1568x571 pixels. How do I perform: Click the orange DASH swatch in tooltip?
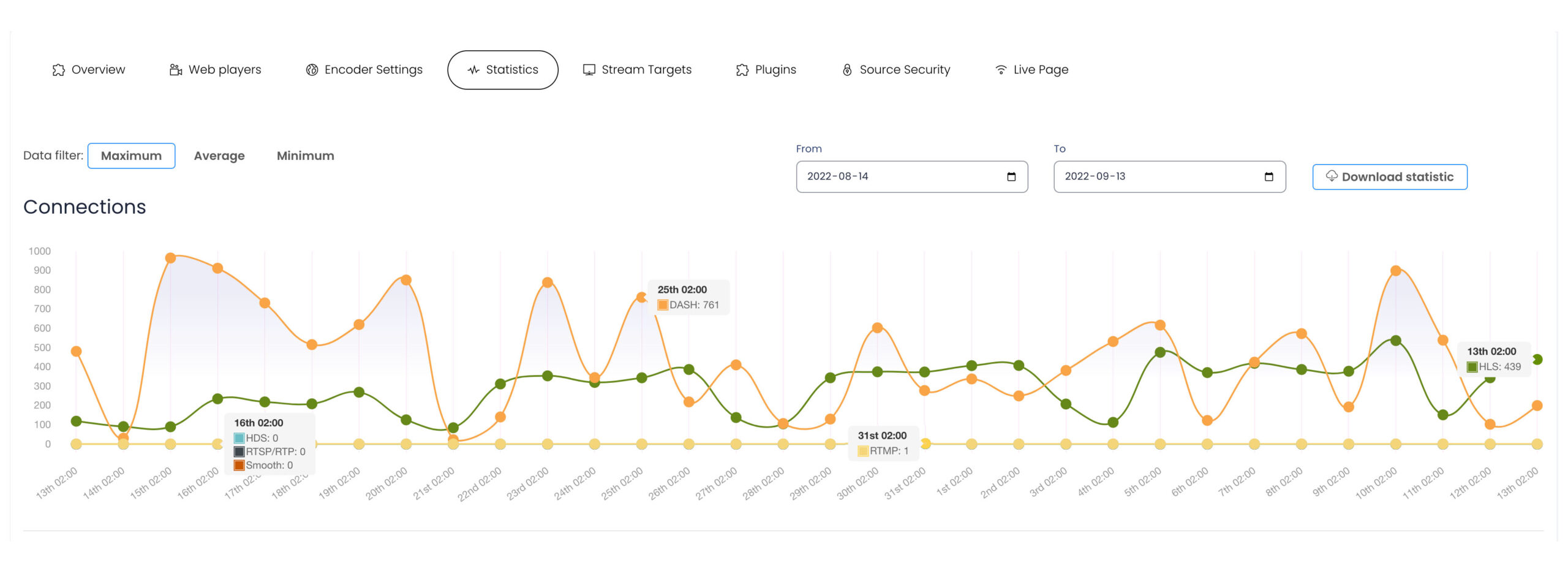pyautogui.click(x=663, y=305)
